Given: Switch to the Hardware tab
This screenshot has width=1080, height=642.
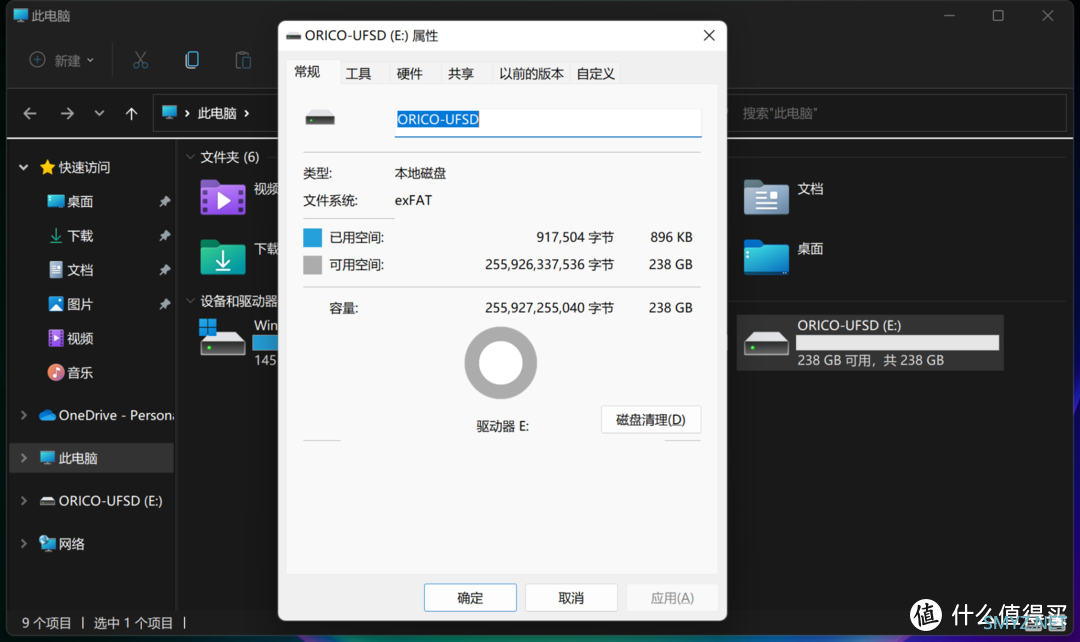Looking at the screenshot, I should pyautogui.click(x=410, y=74).
